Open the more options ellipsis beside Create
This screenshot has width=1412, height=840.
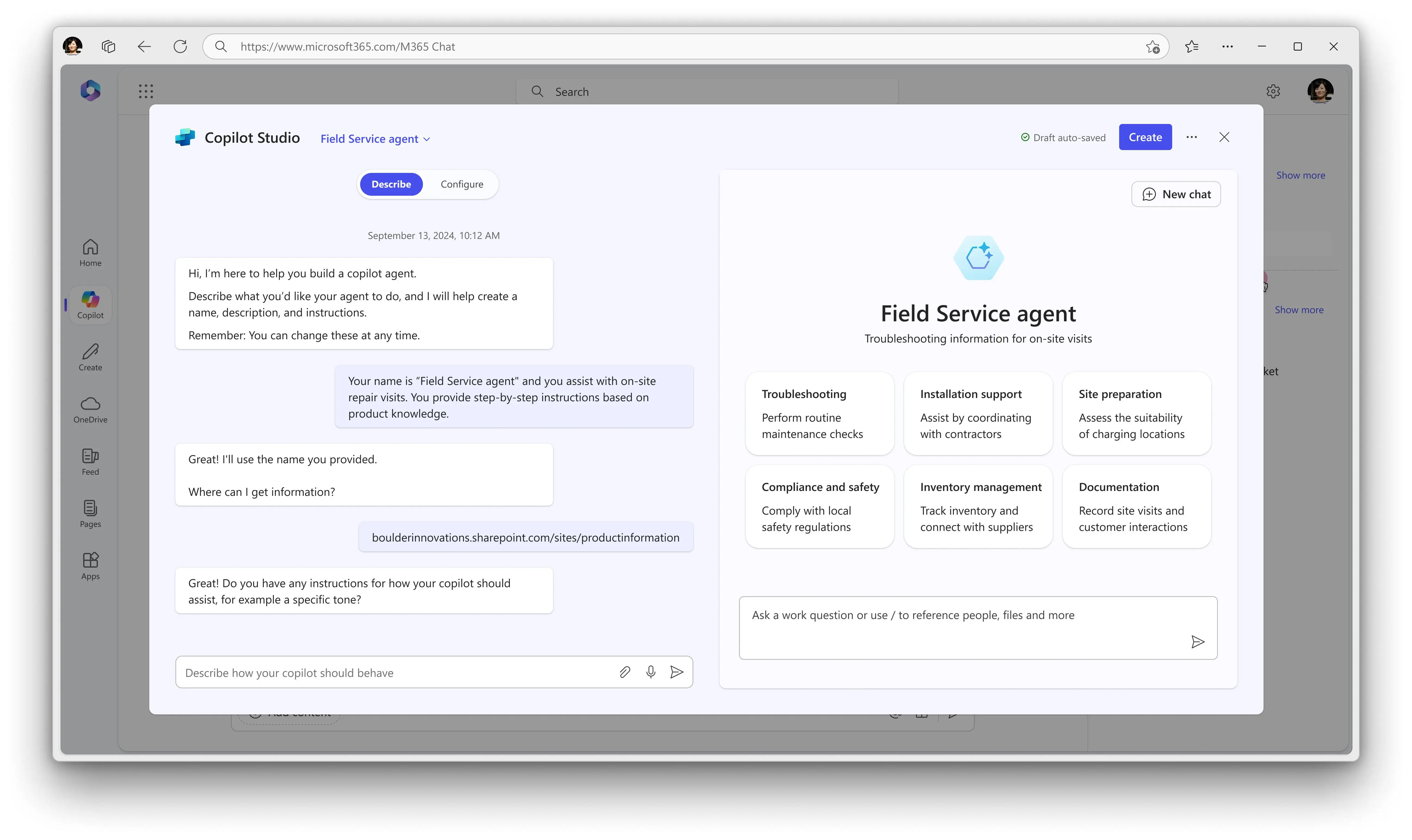coord(1191,137)
